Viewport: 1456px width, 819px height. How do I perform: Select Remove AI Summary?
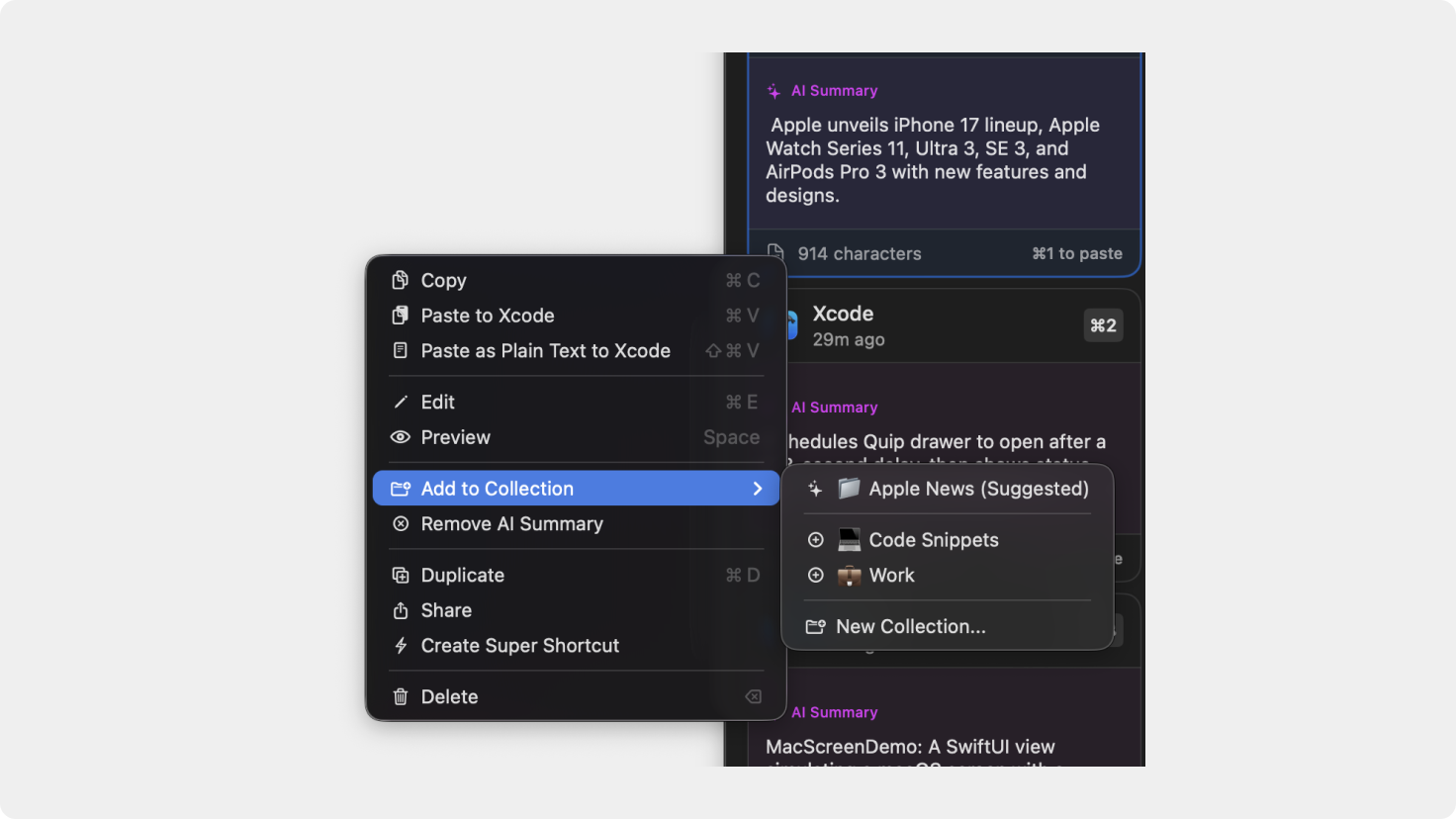click(x=576, y=524)
